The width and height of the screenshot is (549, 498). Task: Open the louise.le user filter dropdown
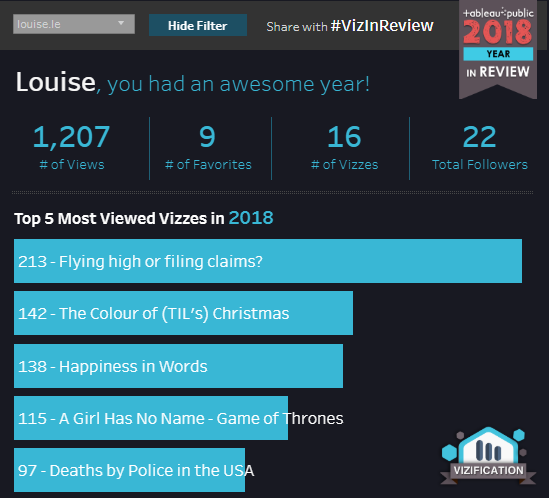[x=74, y=24]
